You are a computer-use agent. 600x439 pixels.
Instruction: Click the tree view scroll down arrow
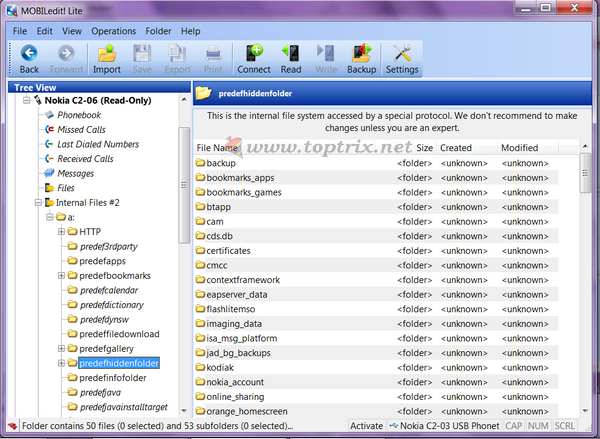pyautogui.click(x=184, y=411)
